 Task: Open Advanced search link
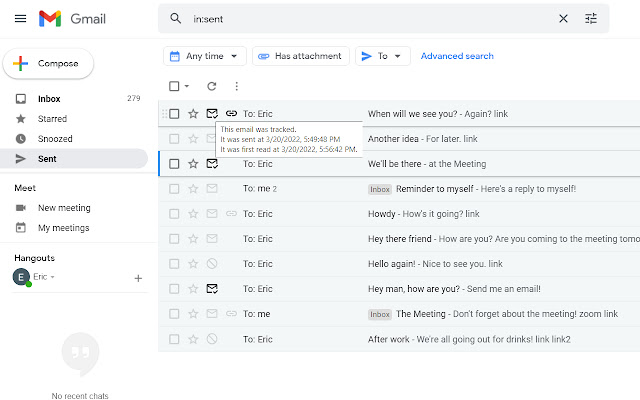tap(457, 56)
